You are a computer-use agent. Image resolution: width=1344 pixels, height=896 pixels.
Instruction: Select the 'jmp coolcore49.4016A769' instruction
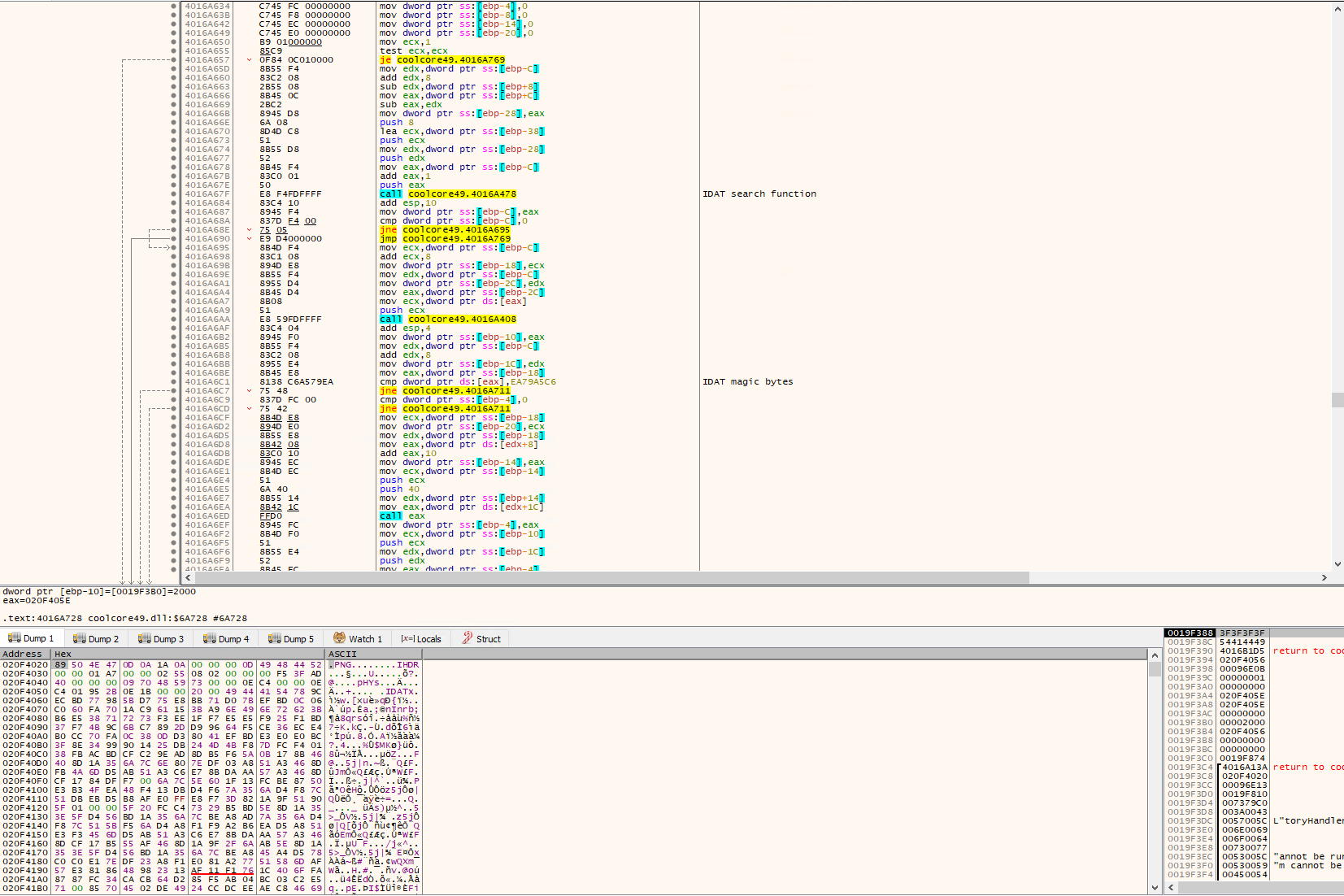[445, 238]
